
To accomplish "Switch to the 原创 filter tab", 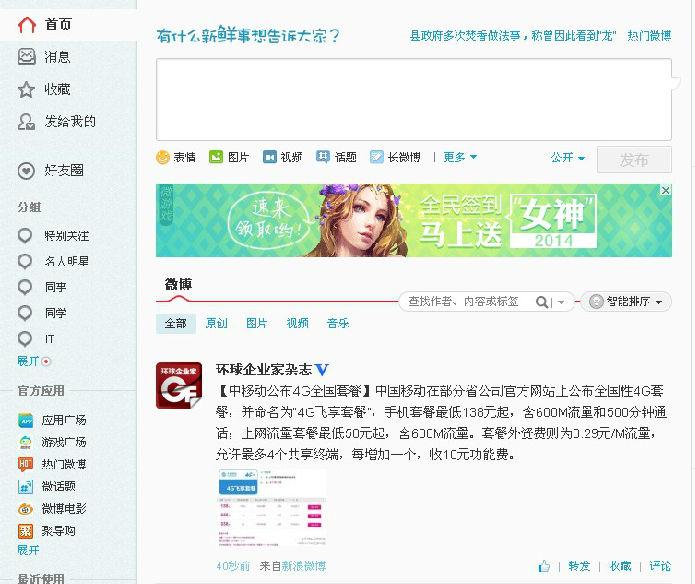I will coord(216,323).
